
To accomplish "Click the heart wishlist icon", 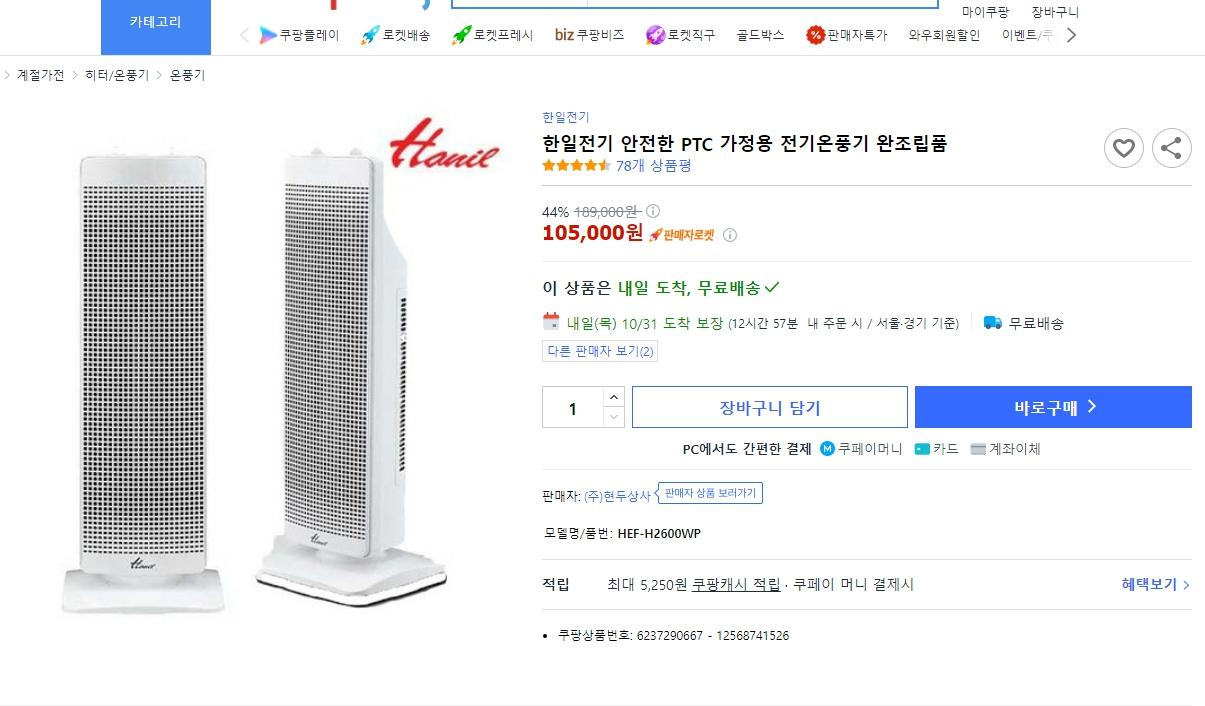I will point(1123,149).
